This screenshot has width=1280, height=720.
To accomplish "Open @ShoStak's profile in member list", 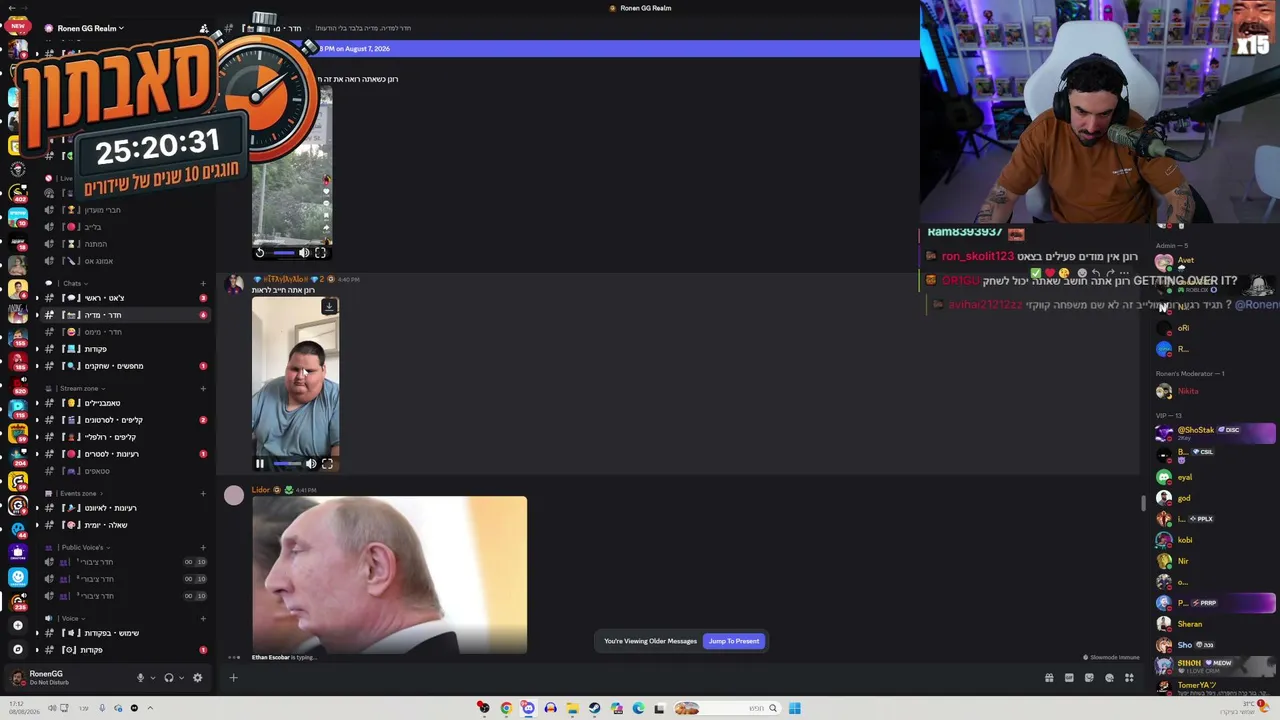I will pyautogui.click(x=1215, y=433).
